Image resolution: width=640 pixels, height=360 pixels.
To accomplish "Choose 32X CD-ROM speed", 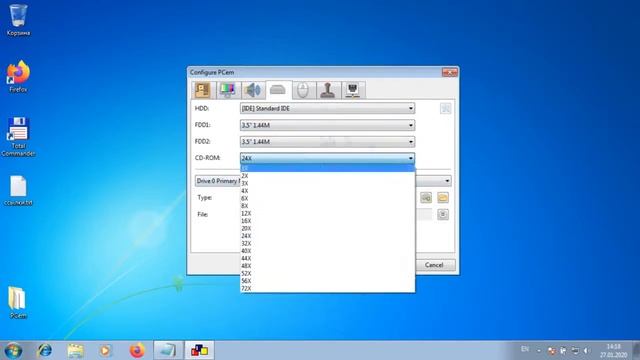I will pyautogui.click(x=327, y=243).
